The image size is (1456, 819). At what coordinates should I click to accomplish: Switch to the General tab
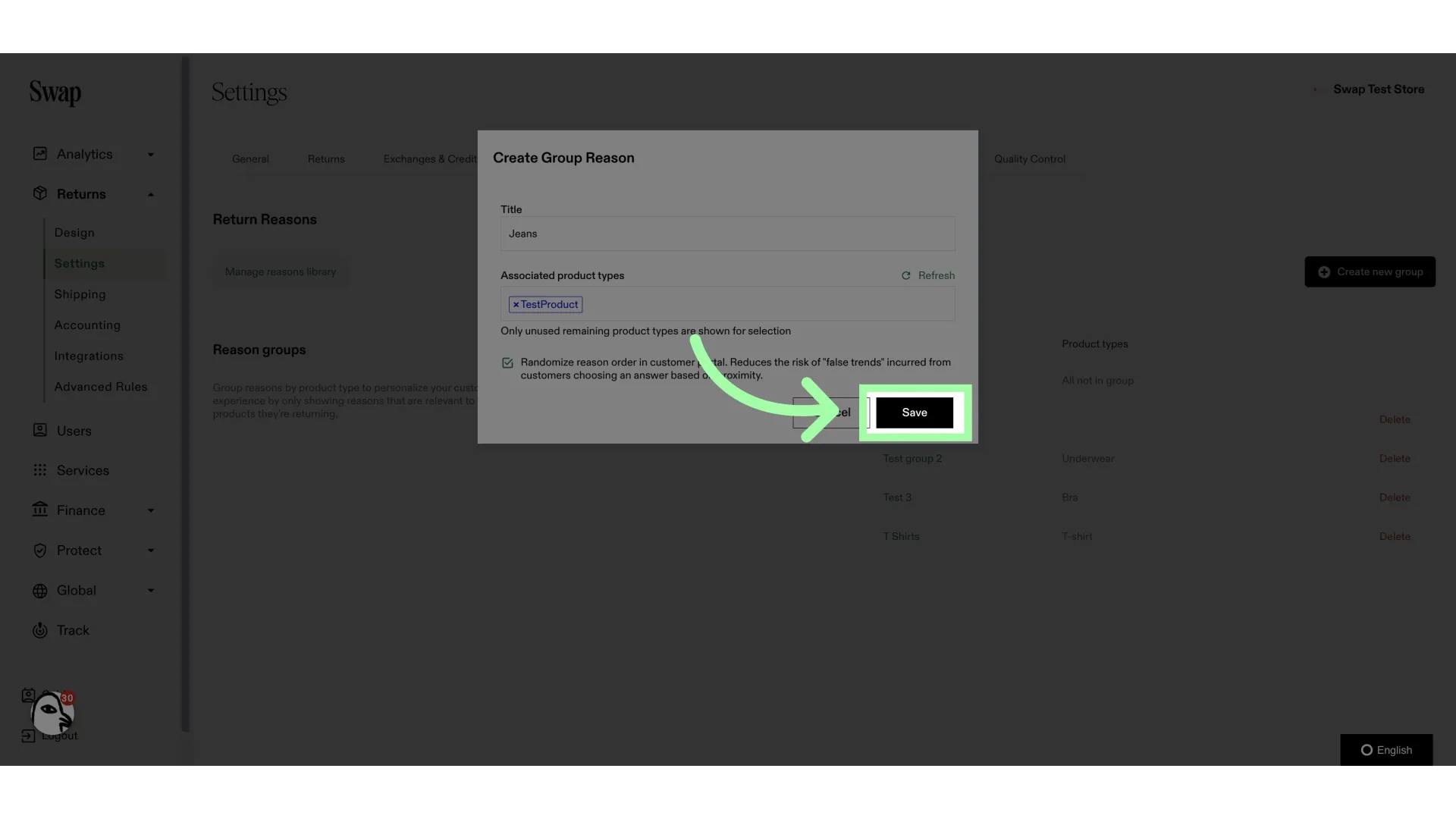tap(250, 159)
